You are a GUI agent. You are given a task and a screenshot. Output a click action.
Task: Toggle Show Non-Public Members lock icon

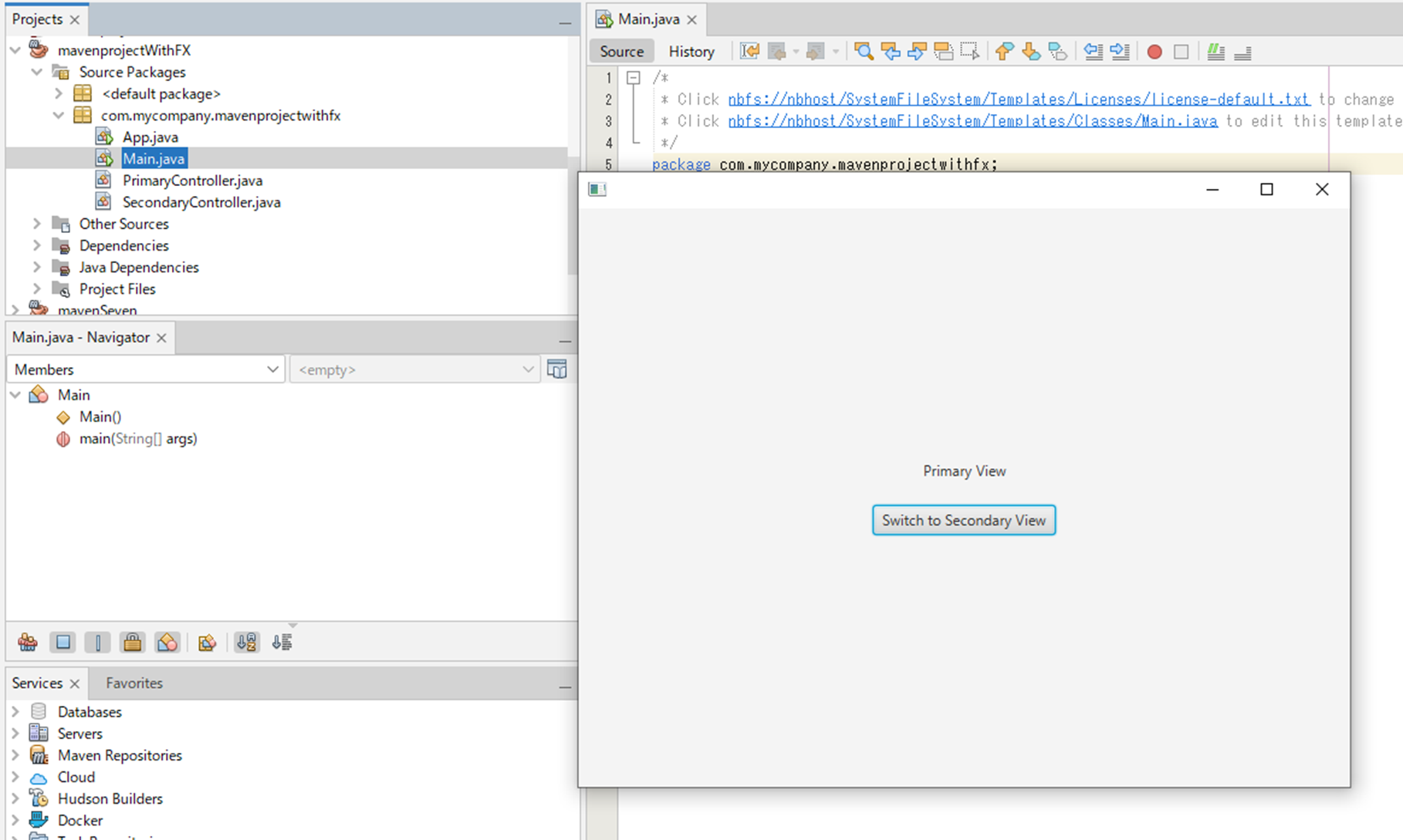point(132,642)
